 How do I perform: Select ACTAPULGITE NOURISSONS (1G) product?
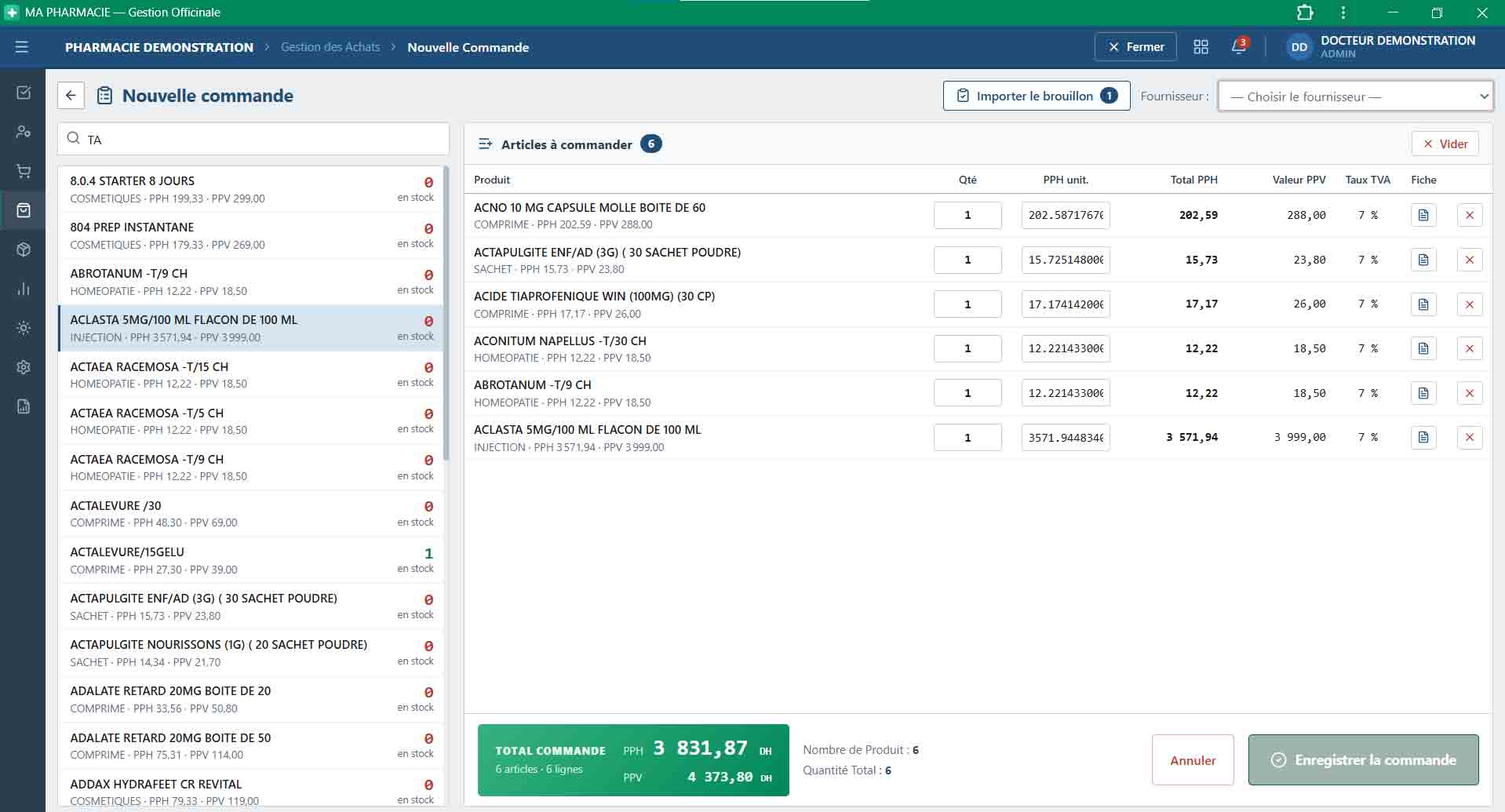[251, 653]
